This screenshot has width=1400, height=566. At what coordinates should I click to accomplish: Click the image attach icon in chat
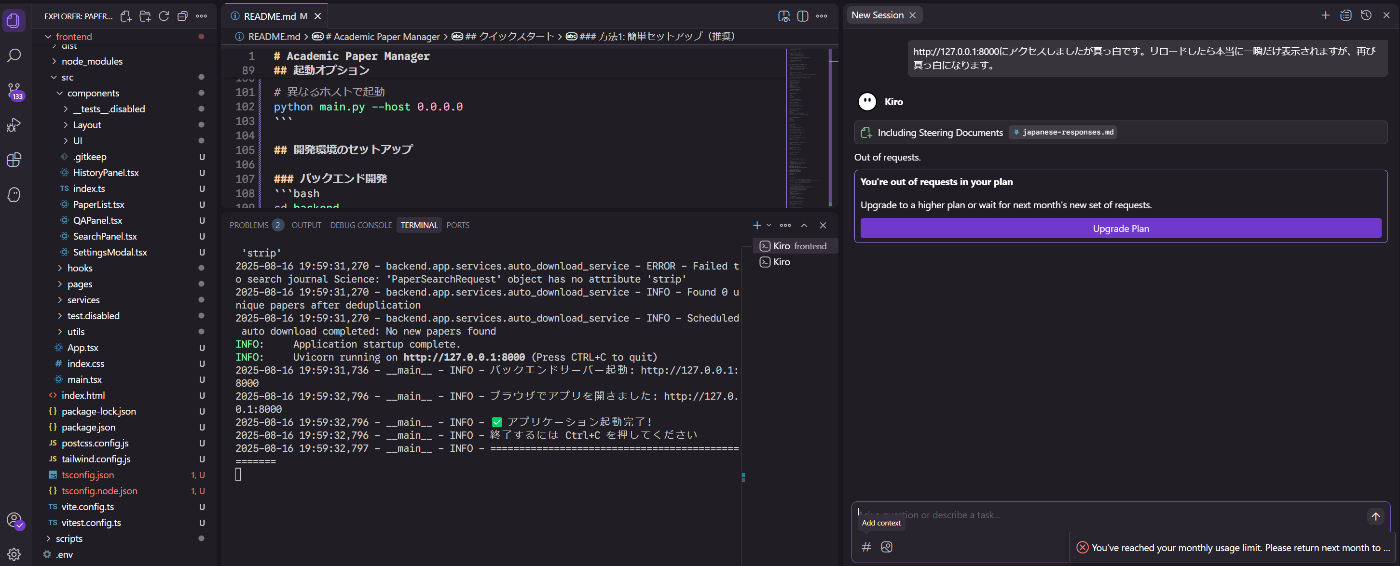886,547
